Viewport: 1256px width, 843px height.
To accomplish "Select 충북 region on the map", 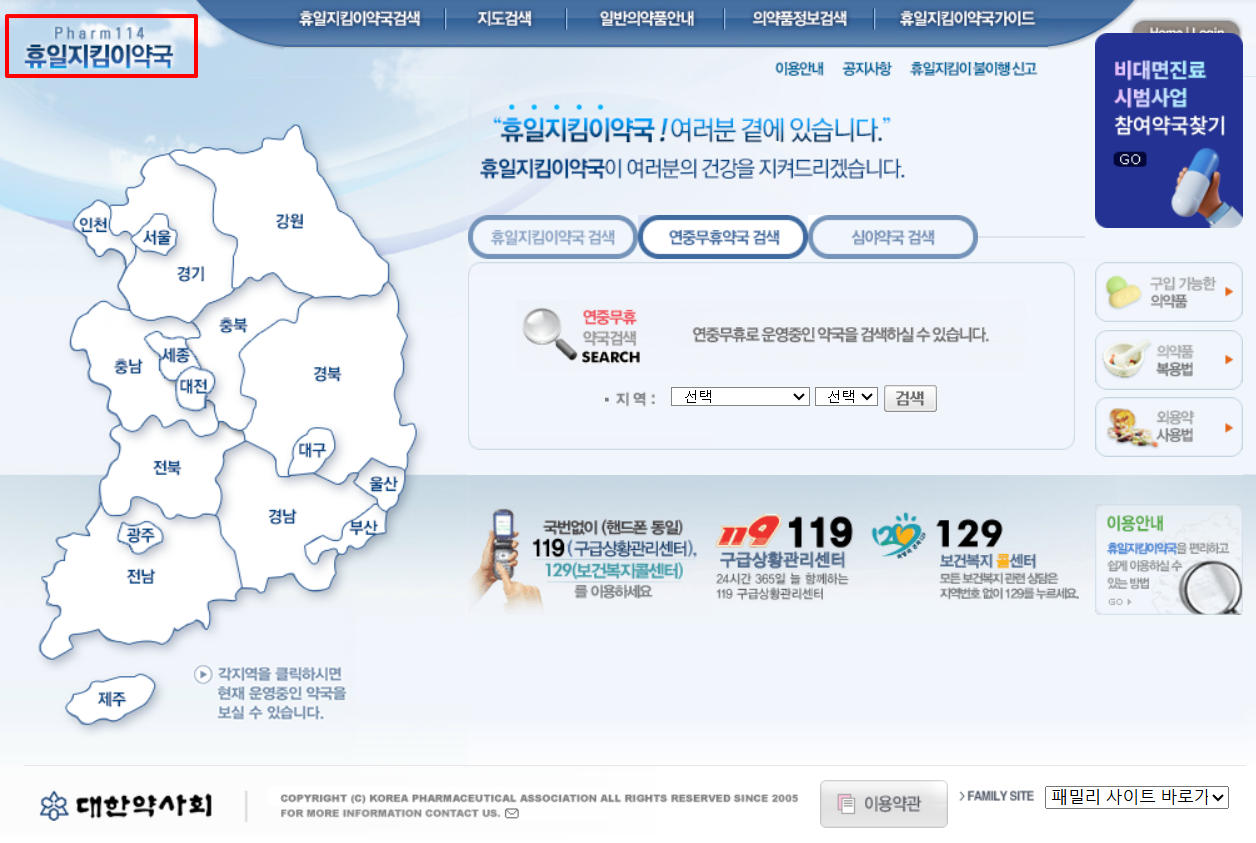I will [233, 325].
